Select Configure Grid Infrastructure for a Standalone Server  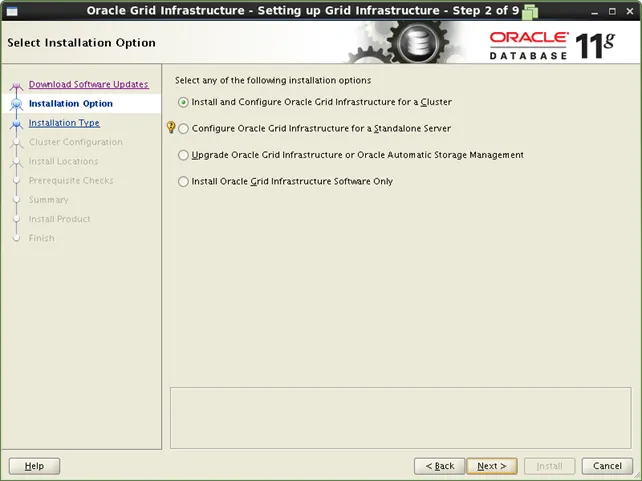(183, 129)
